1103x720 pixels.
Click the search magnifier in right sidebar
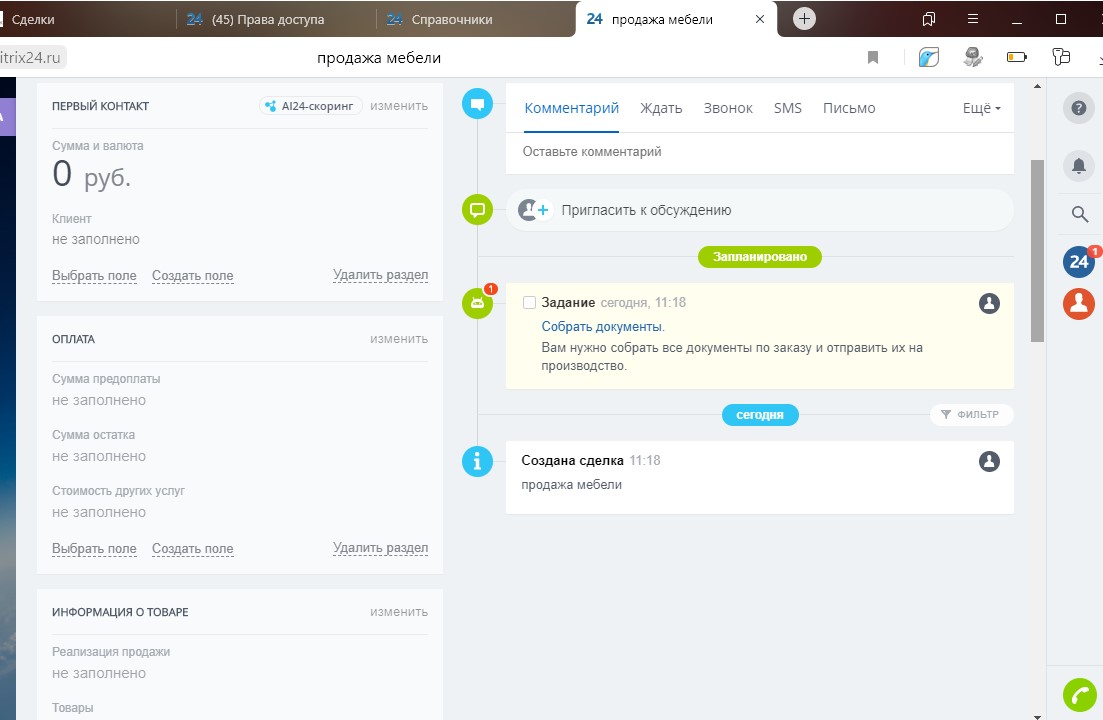click(x=1080, y=214)
